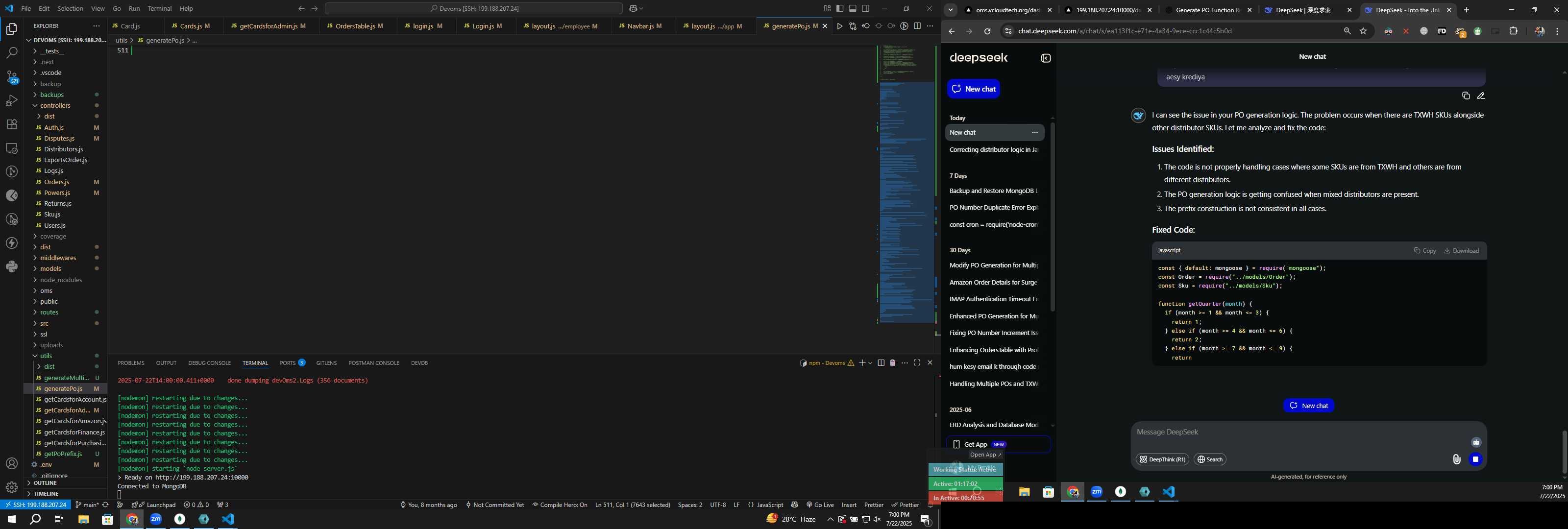Viewport: 1568px width, 529px height.
Task: Open 'Backup and Restore MongoDB' chat
Action: tap(993, 191)
